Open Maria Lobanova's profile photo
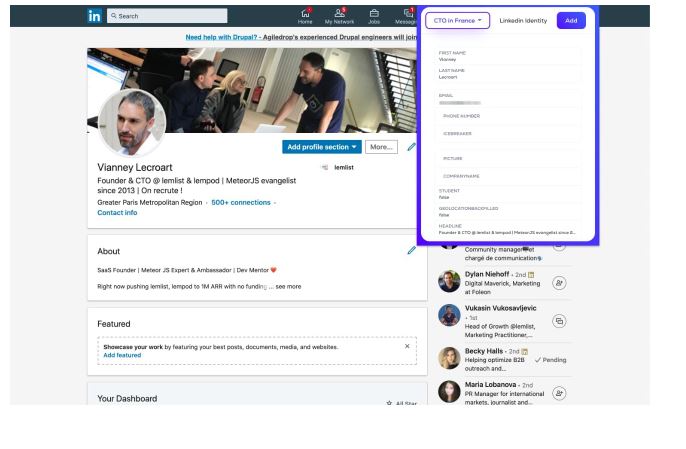686x449 pixels. (449, 392)
